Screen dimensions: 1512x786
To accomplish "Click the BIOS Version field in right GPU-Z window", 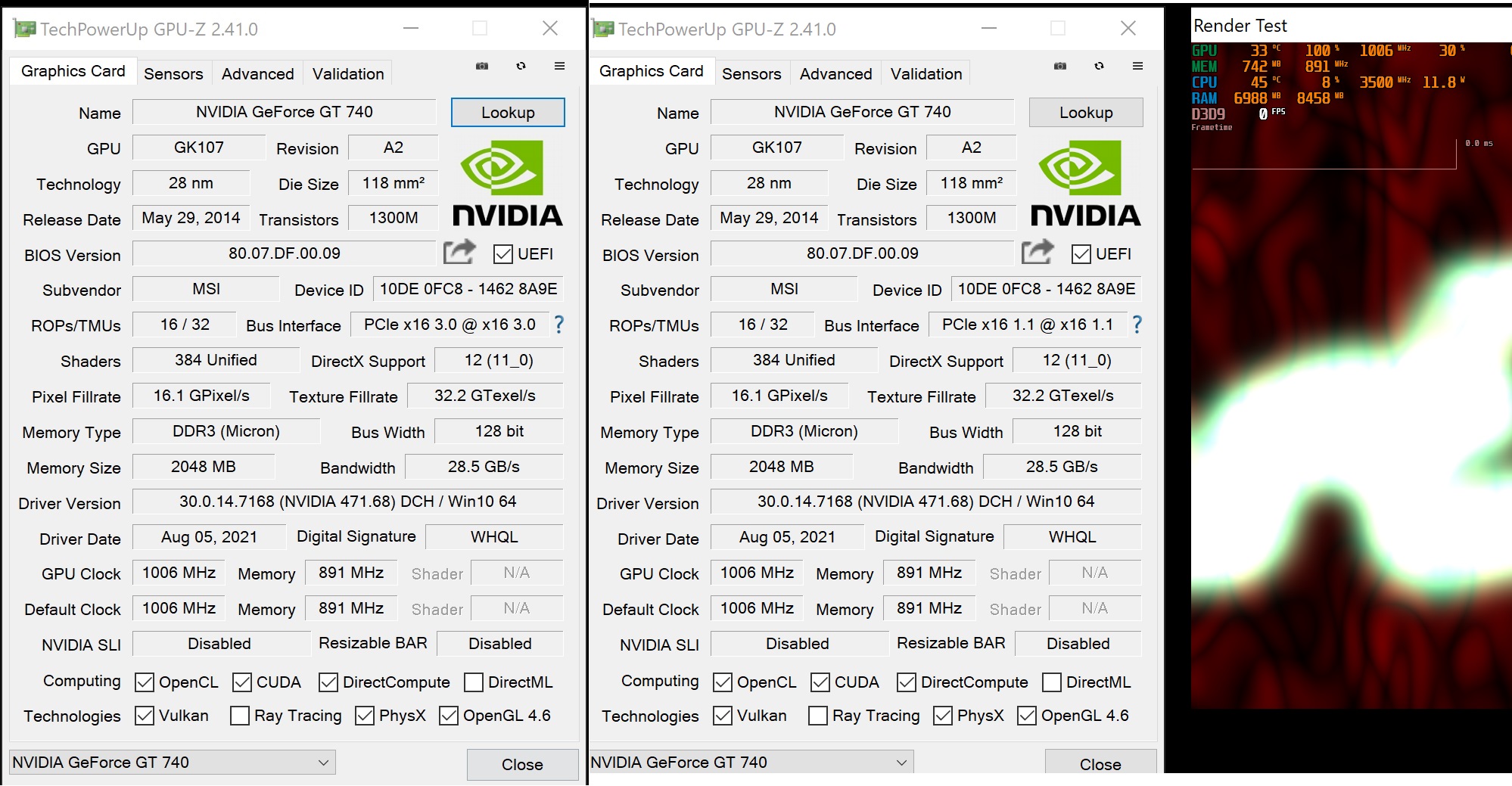I will pyautogui.click(x=863, y=253).
